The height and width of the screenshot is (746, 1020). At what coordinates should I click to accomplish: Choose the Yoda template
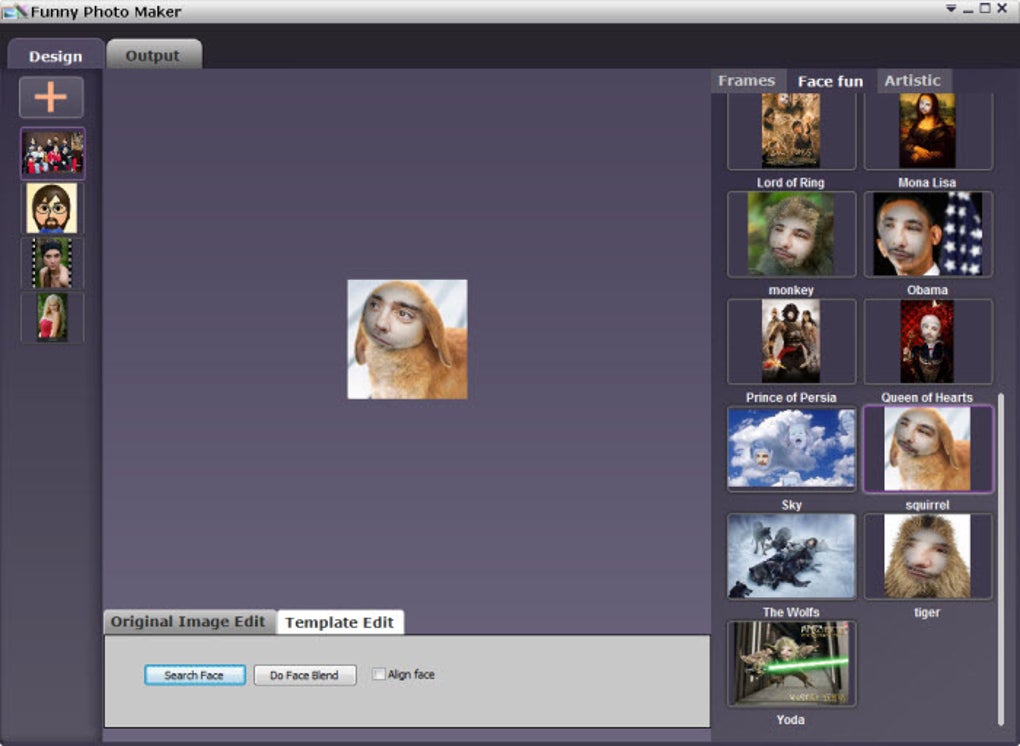(x=791, y=663)
